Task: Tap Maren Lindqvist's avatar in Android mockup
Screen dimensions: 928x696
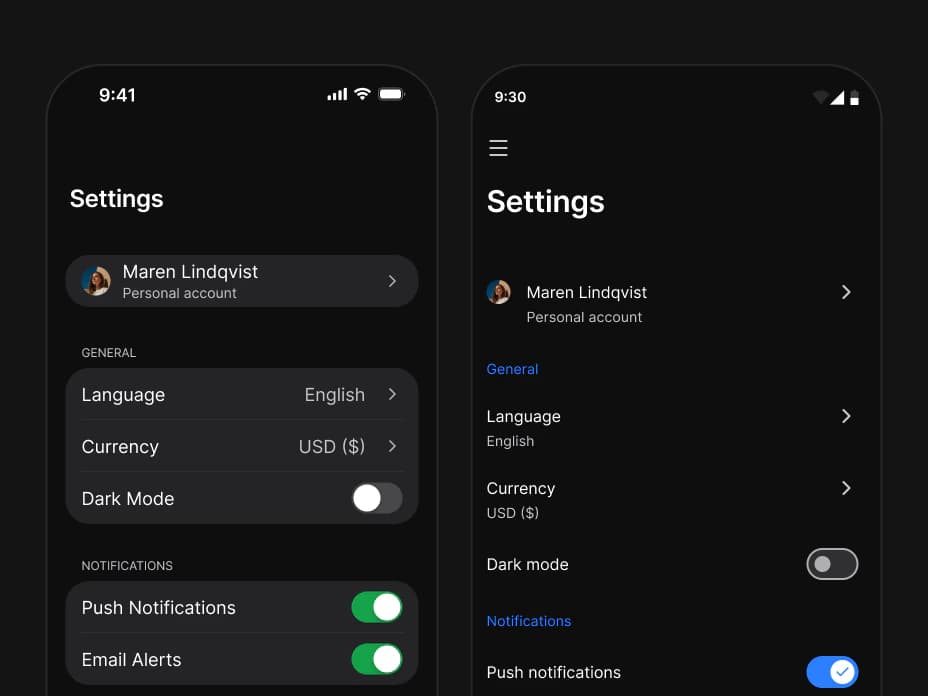Action: pos(498,292)
